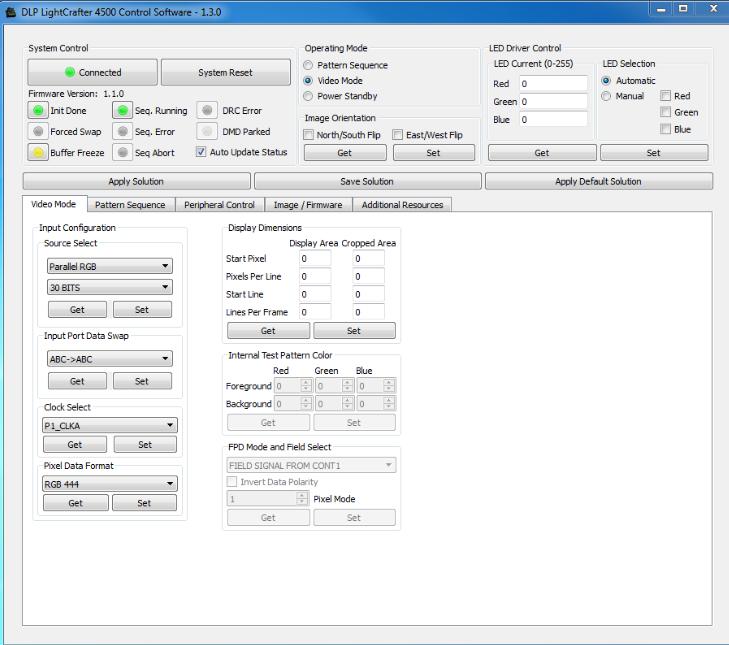
Task: Check the Blue LED selection checkbox
Action: coord(665,129)
